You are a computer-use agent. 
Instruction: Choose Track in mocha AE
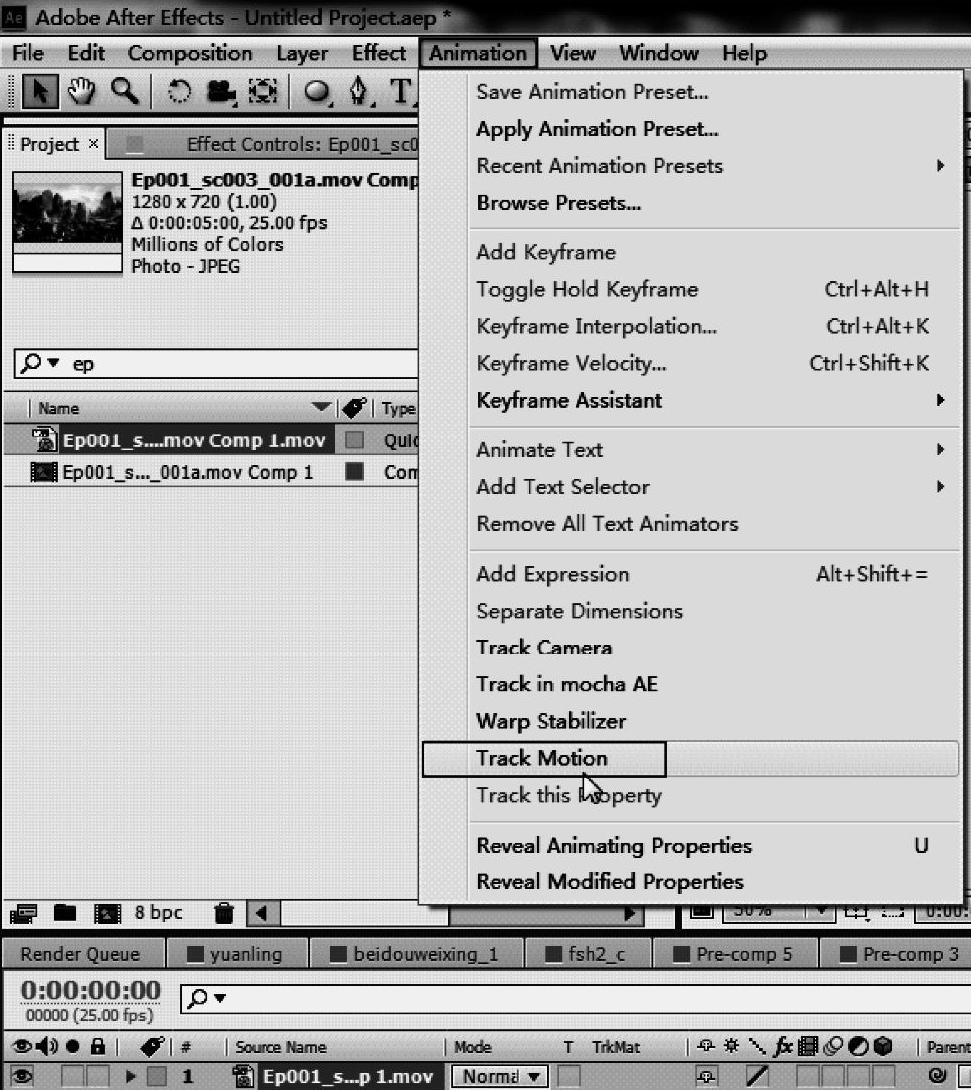tap(567, 685)
